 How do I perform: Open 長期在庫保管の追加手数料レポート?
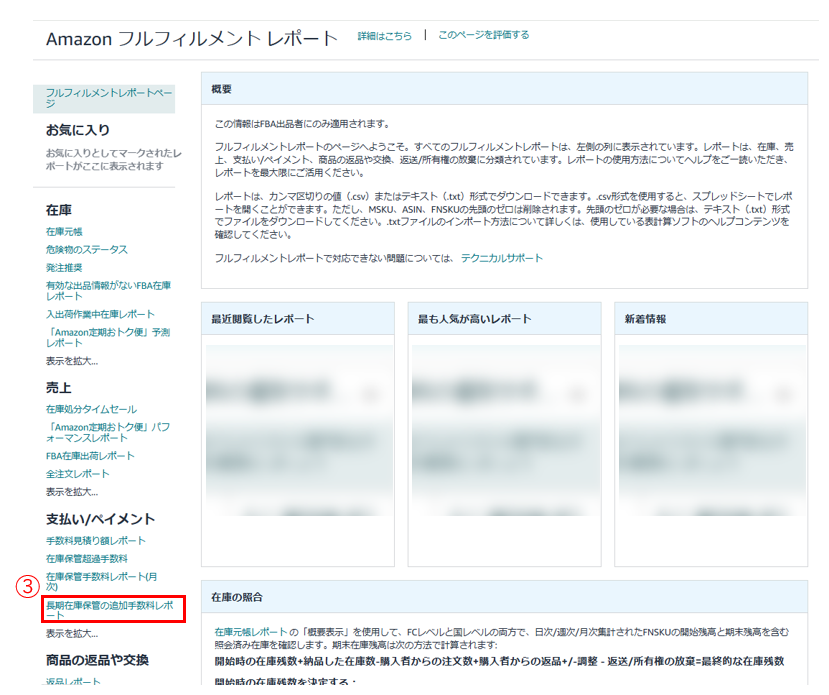point(109,610)
